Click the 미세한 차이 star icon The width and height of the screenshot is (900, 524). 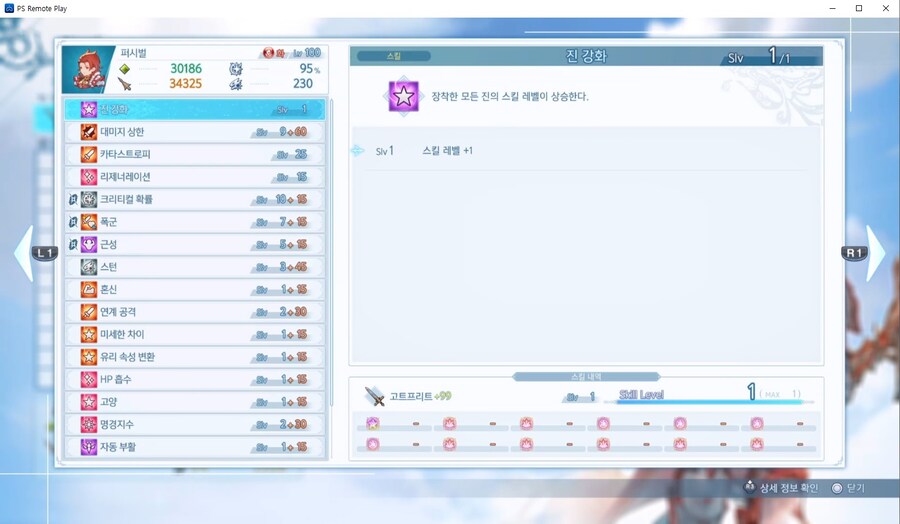88,334
